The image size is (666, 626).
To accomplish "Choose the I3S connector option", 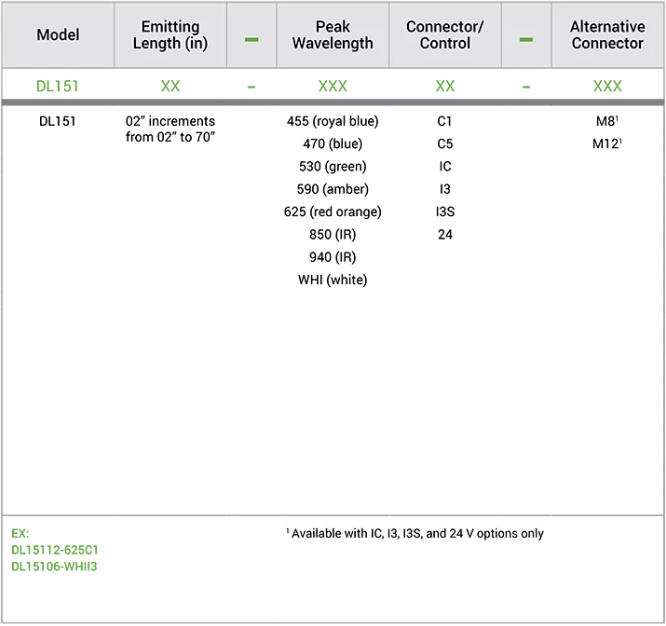I will tap(445, 212).
